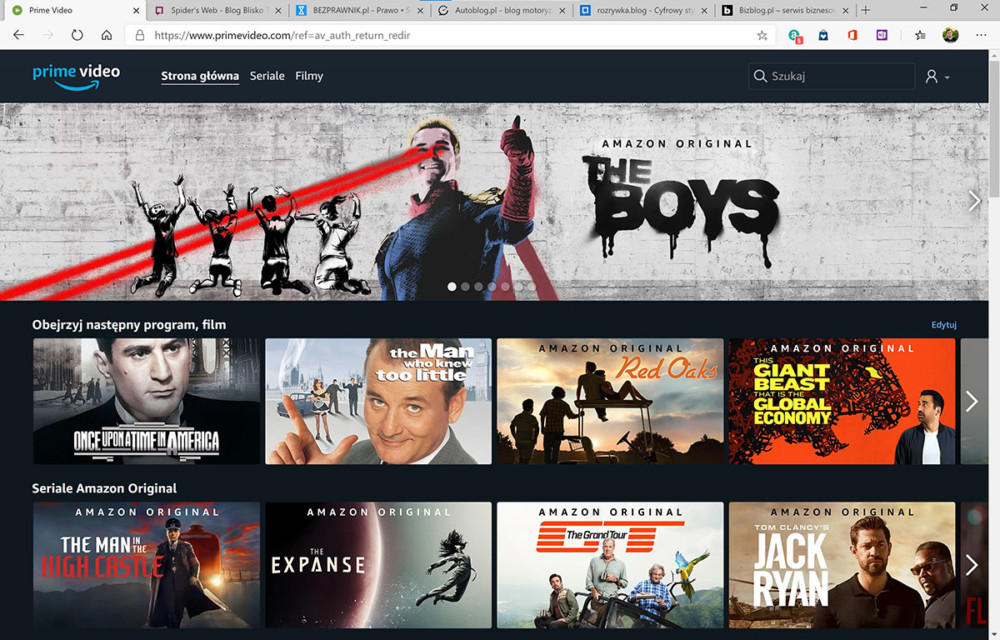The width and height of the screenshot is (1000, 640).
Task: Click the green extension icon with badge
Action: [795, 36]
